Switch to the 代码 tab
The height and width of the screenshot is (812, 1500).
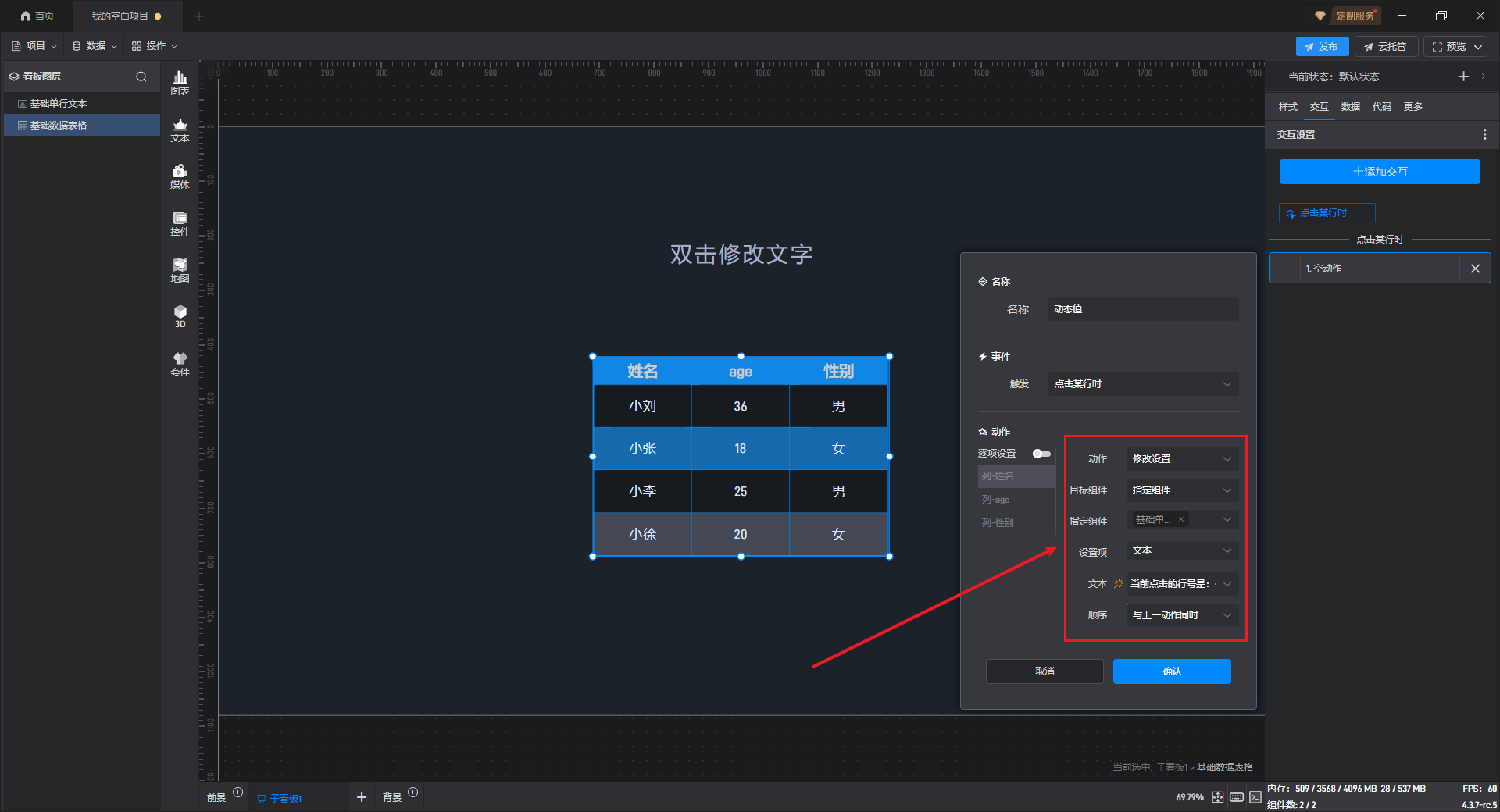pyautogui.click(x=1382, y=107)
